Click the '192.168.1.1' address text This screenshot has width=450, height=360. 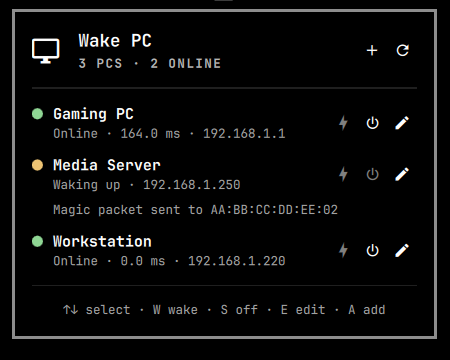point(244,134)
